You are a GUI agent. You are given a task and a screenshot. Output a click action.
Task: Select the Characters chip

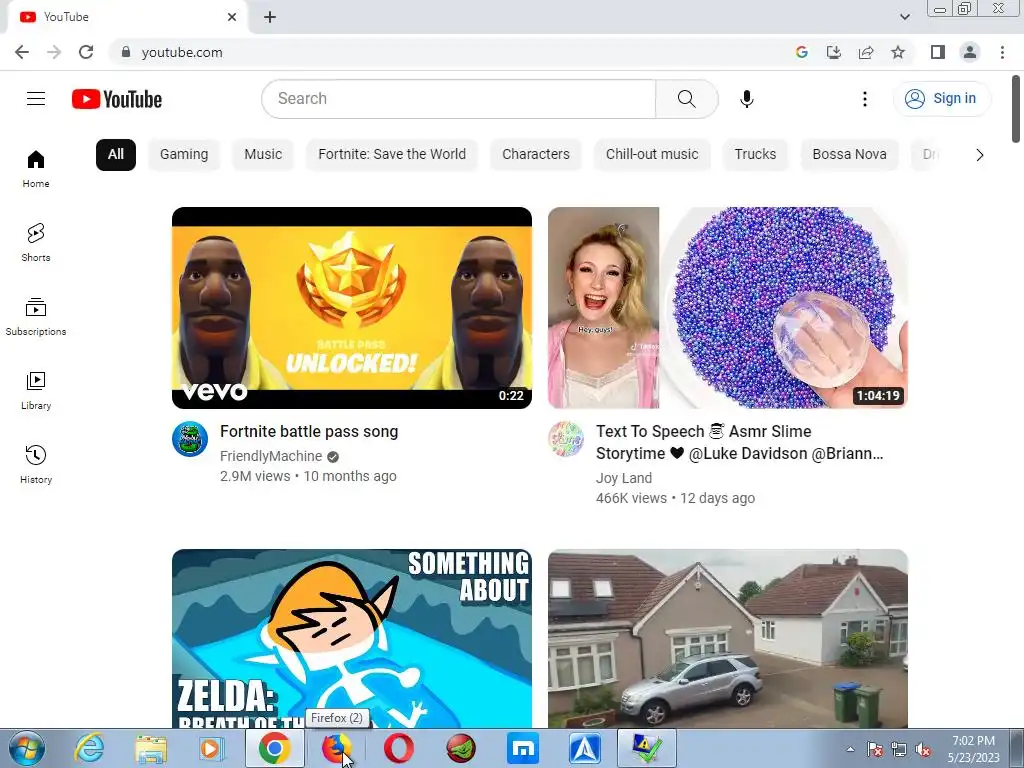[x=536, y=155]
